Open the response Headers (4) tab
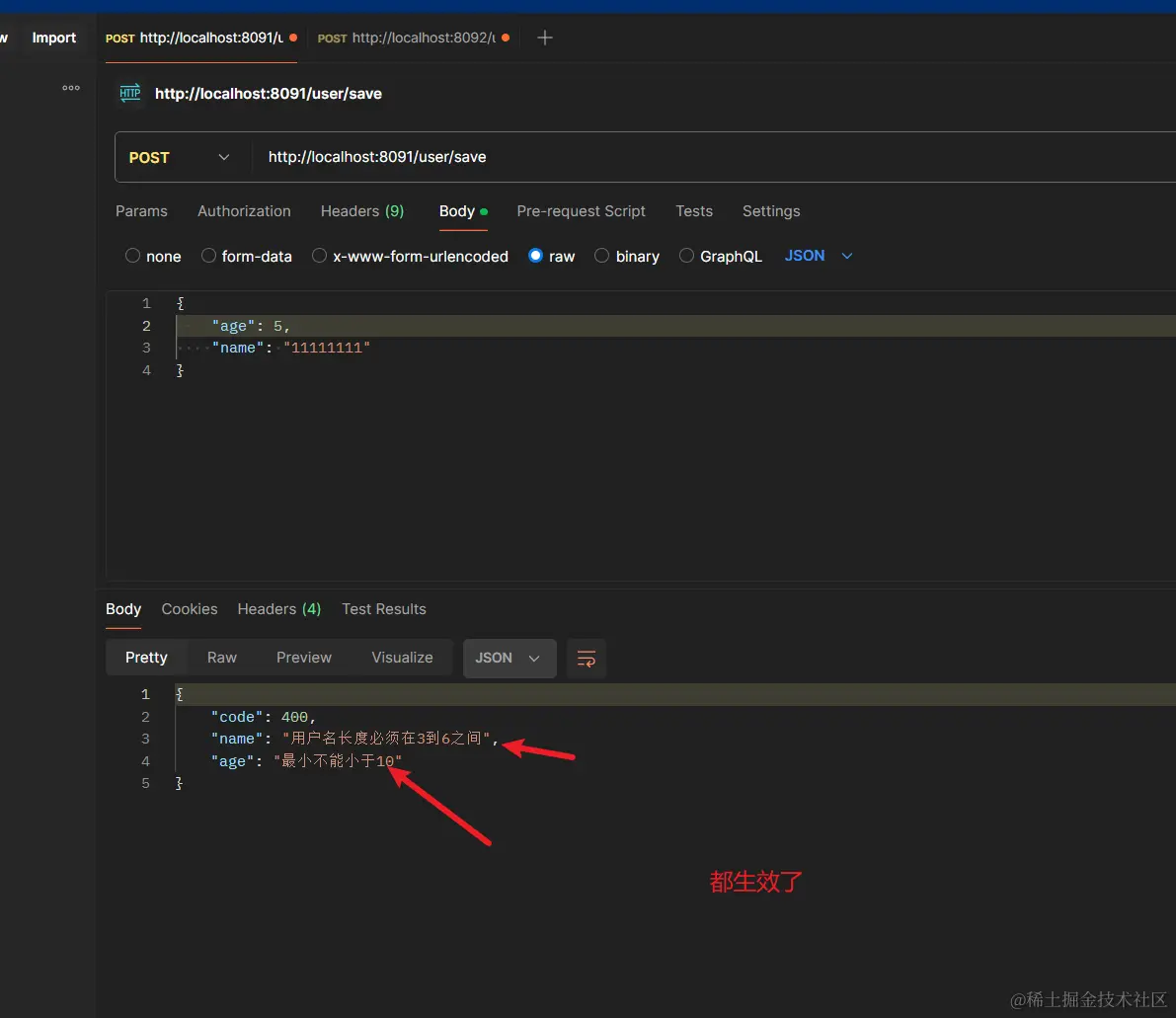This screenshot has width=1176, height=1018. [x=279, y=609]
